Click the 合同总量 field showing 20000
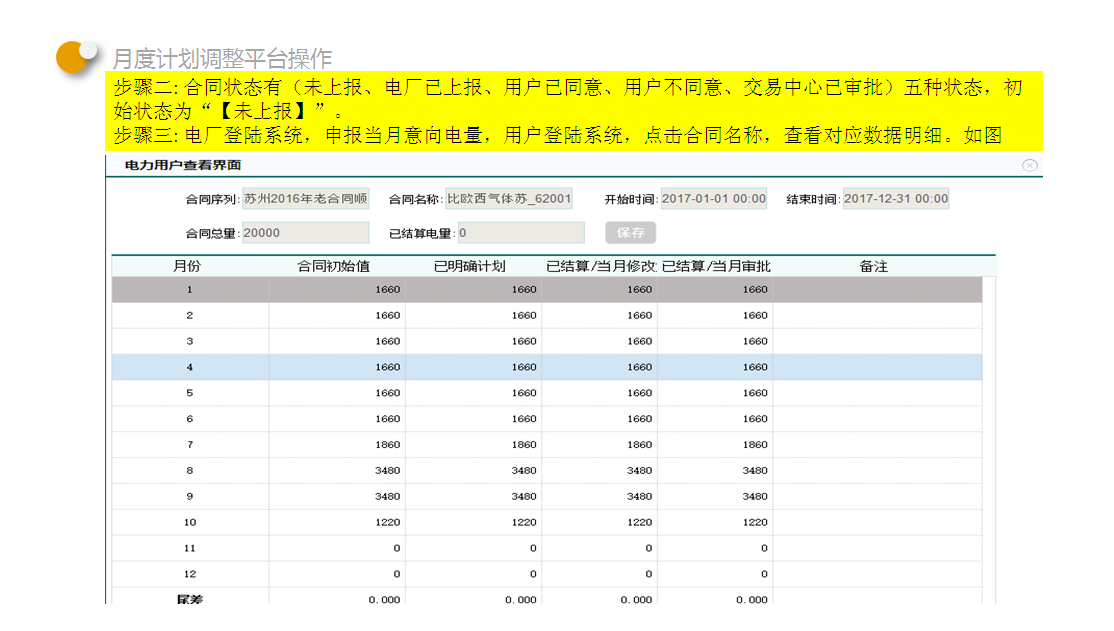The width and height of the screenshot is (1114, 631). coord(305,233)
